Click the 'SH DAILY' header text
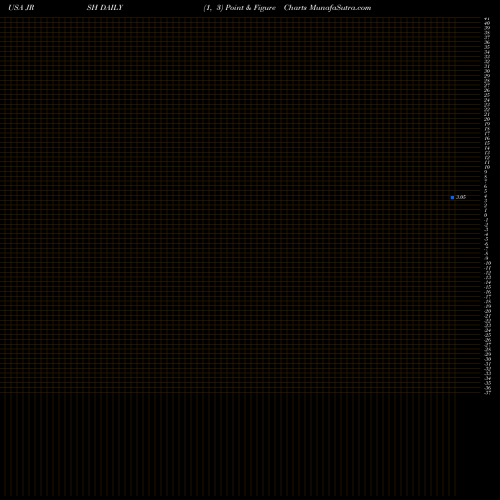This screenshot has height=500, width=500. [x=105, y=8]
